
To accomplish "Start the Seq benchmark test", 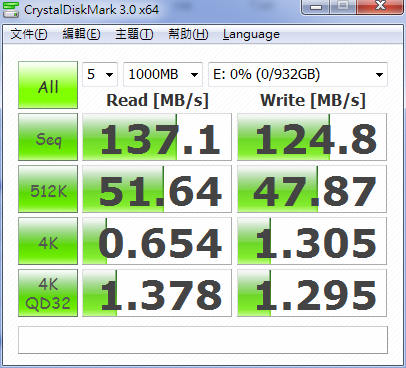I will coord(48,137).
